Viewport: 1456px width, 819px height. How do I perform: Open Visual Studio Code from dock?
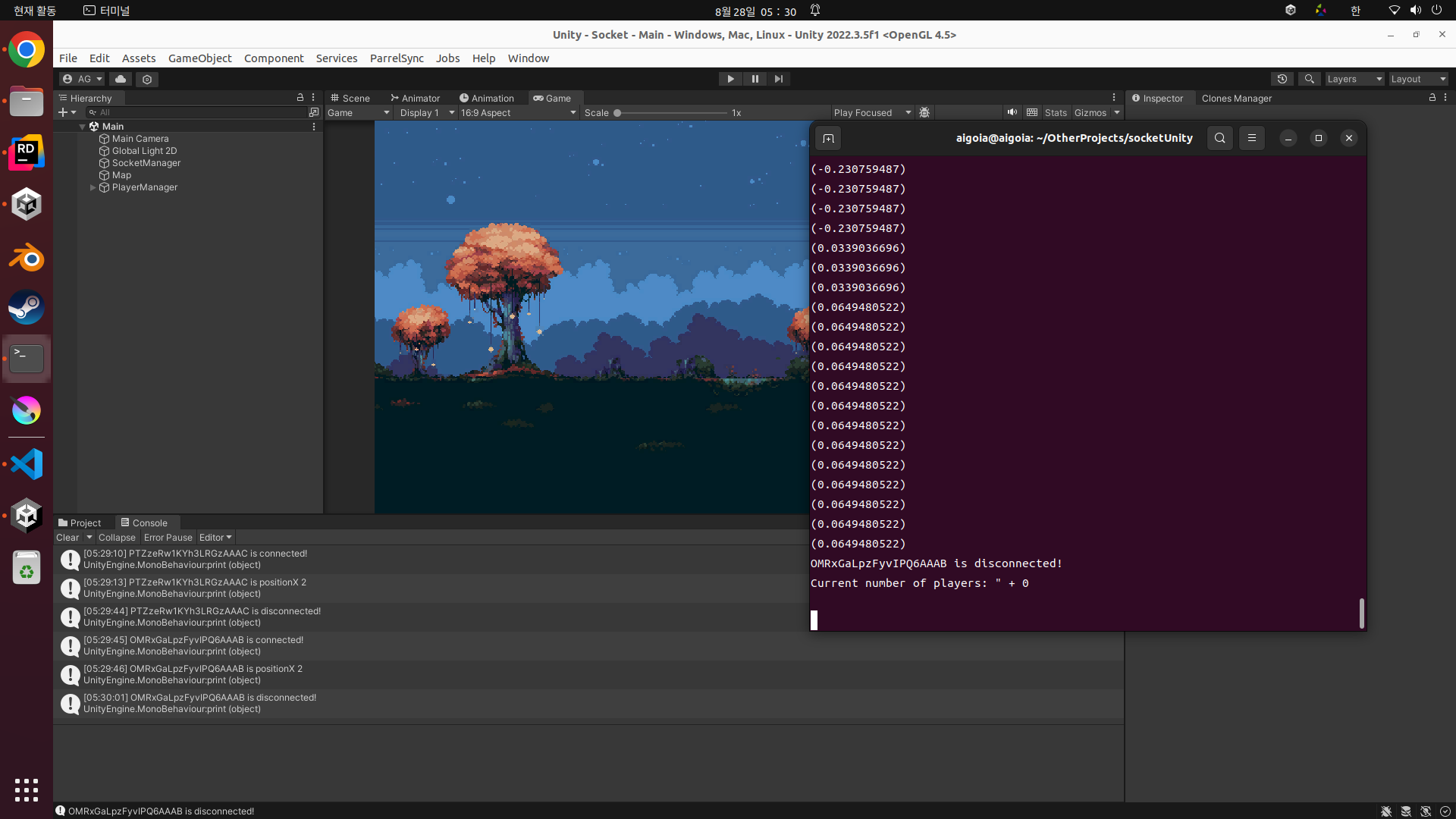pos(27,464)
